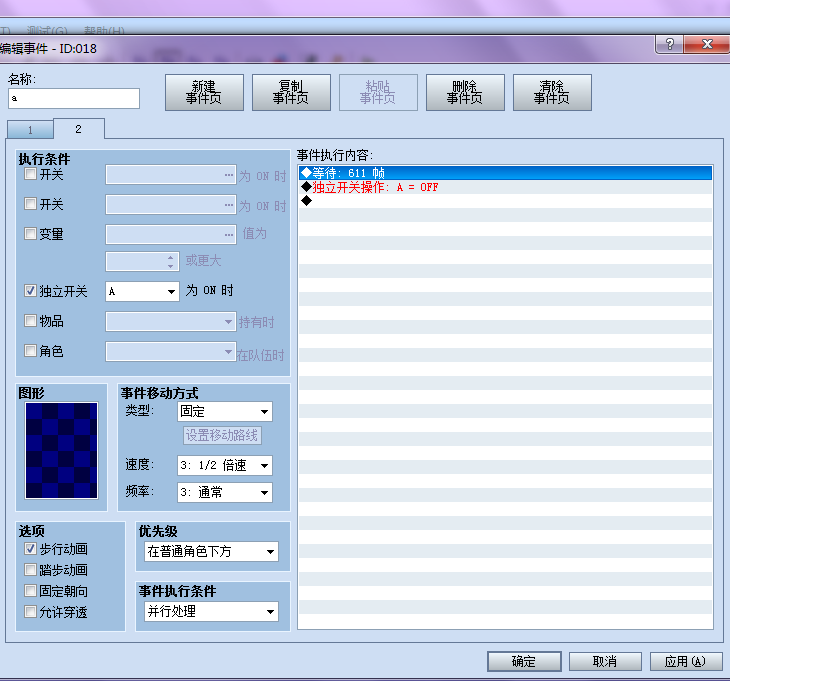Click the 图形 event graphic preview

click(62, 450)
